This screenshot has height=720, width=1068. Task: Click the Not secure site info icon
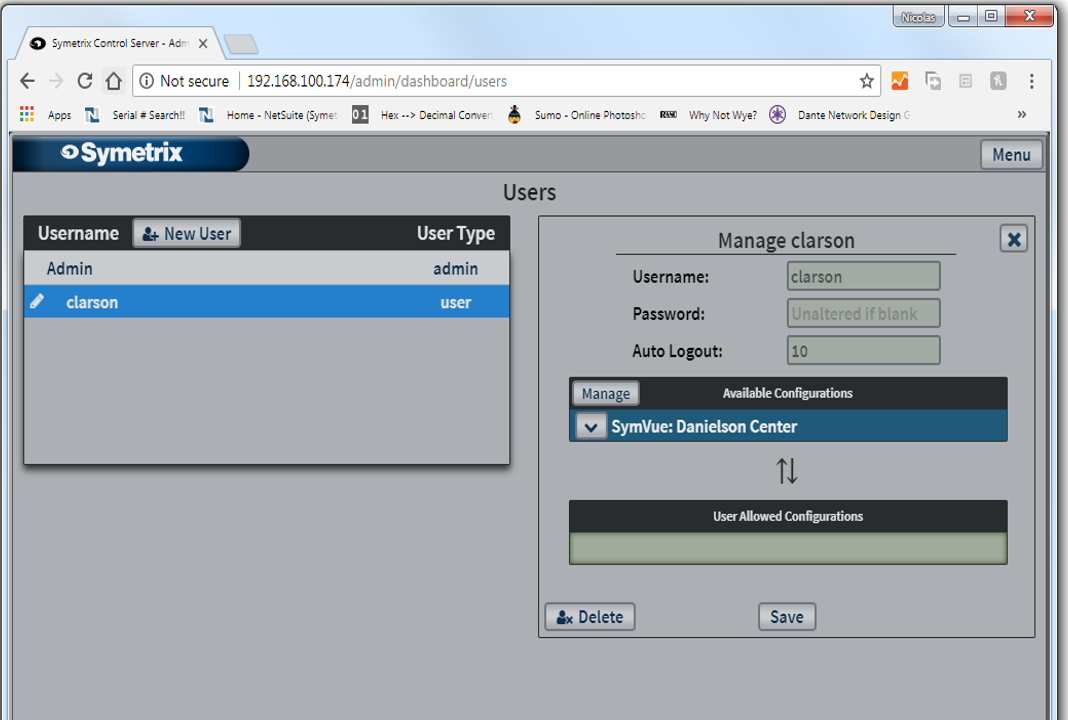click(146, 81)
